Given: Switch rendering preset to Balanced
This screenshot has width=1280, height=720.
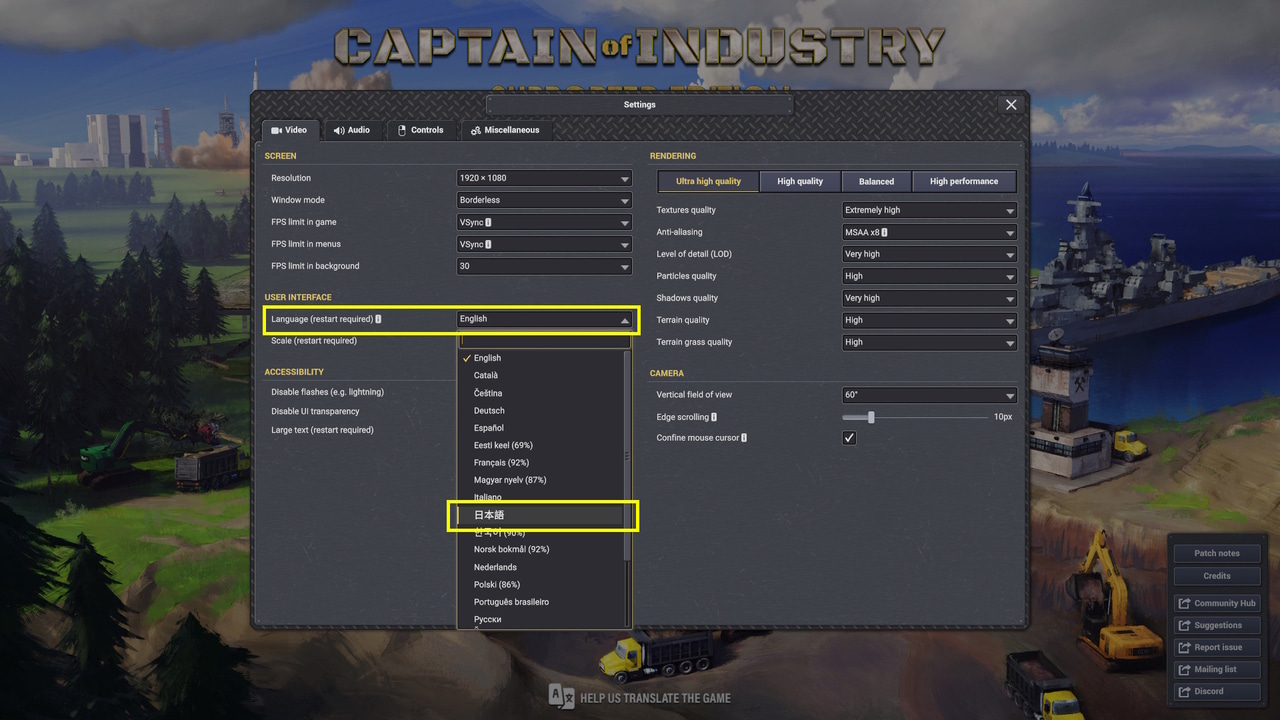Looking at the screenshot, I should pyautogui.click(x=876, y=181).
